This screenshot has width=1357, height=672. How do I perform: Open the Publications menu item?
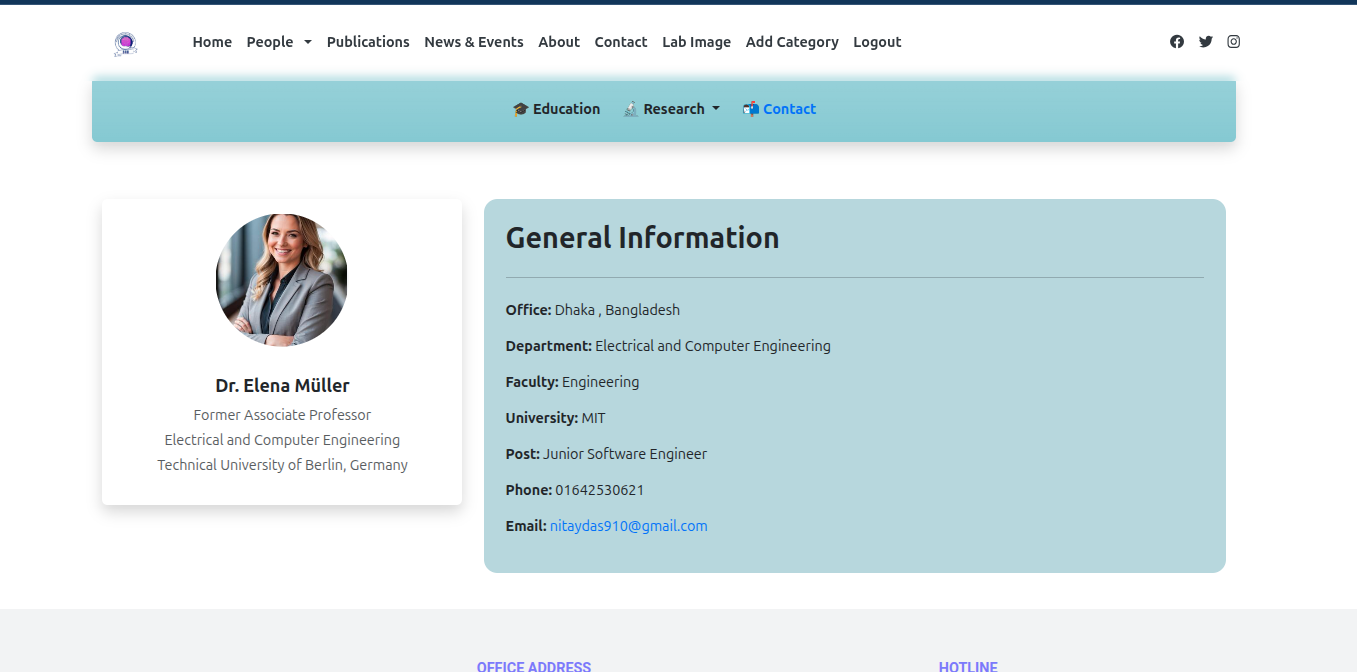click(x=368, y=42)
